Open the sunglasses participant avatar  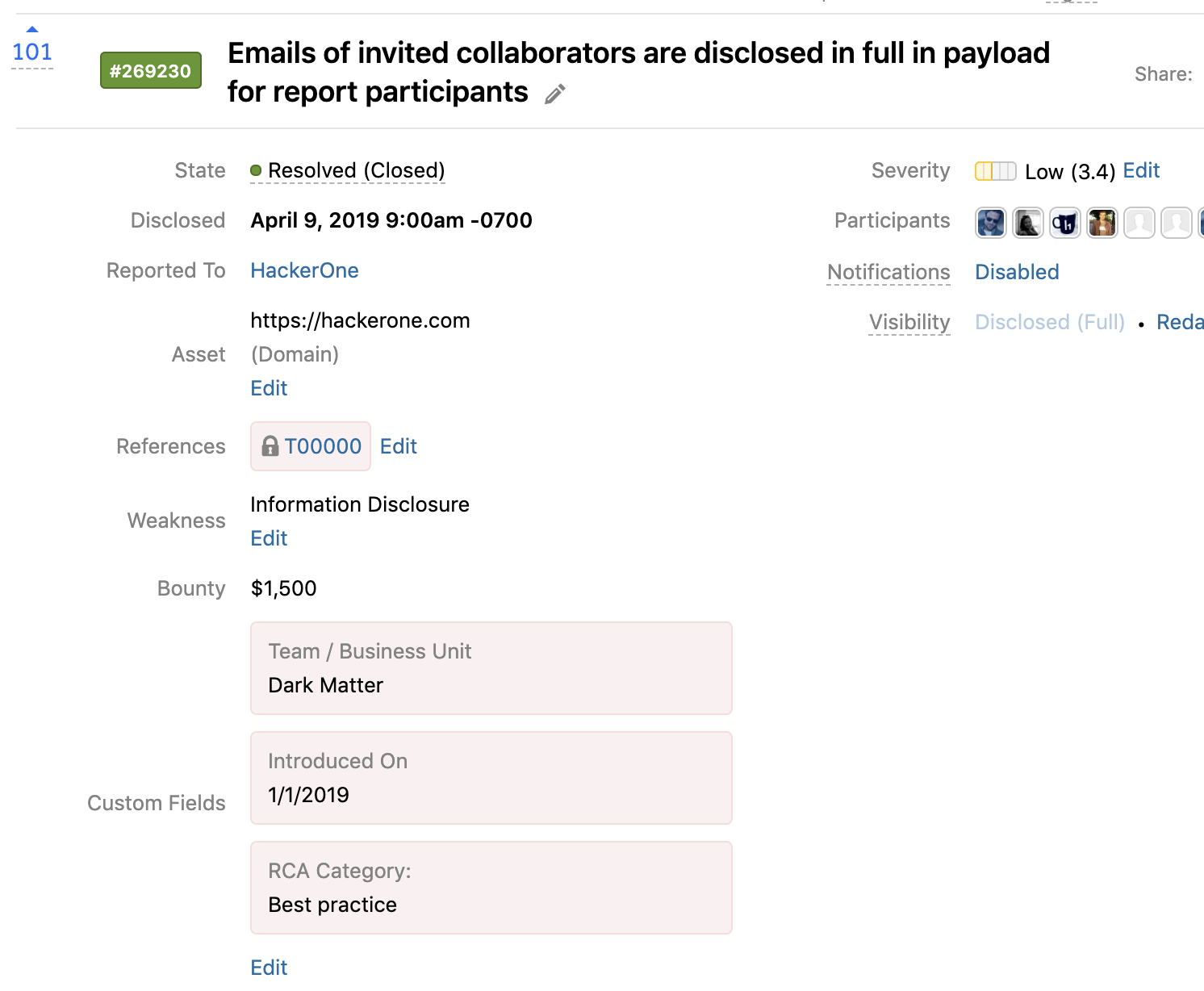coord(991,222)
